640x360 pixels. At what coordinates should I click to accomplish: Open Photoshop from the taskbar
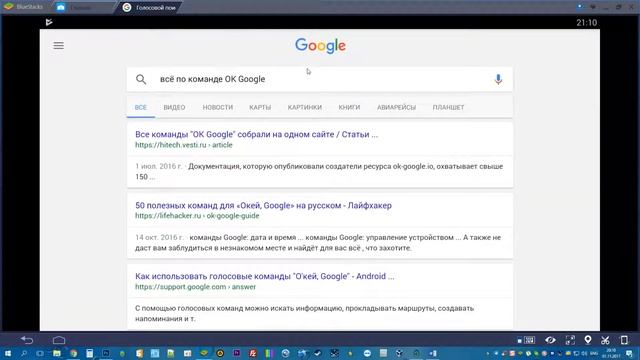[106, 353]
